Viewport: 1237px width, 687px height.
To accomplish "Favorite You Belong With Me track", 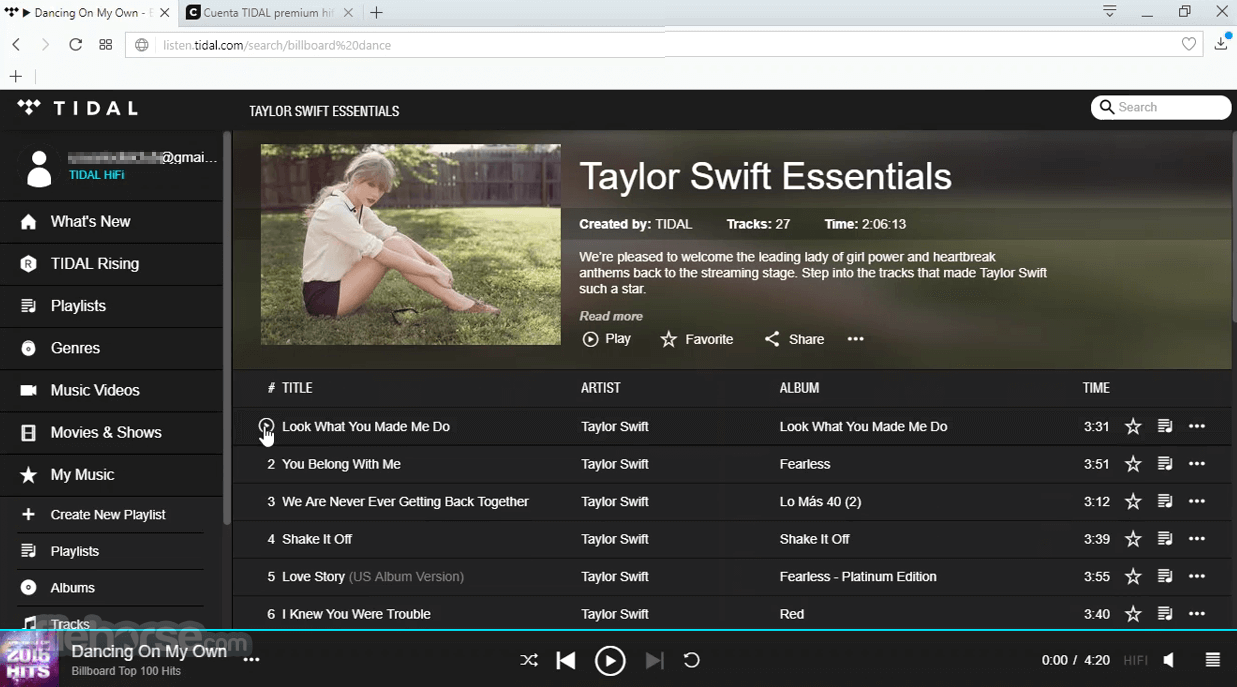I will coord(1133,464).
